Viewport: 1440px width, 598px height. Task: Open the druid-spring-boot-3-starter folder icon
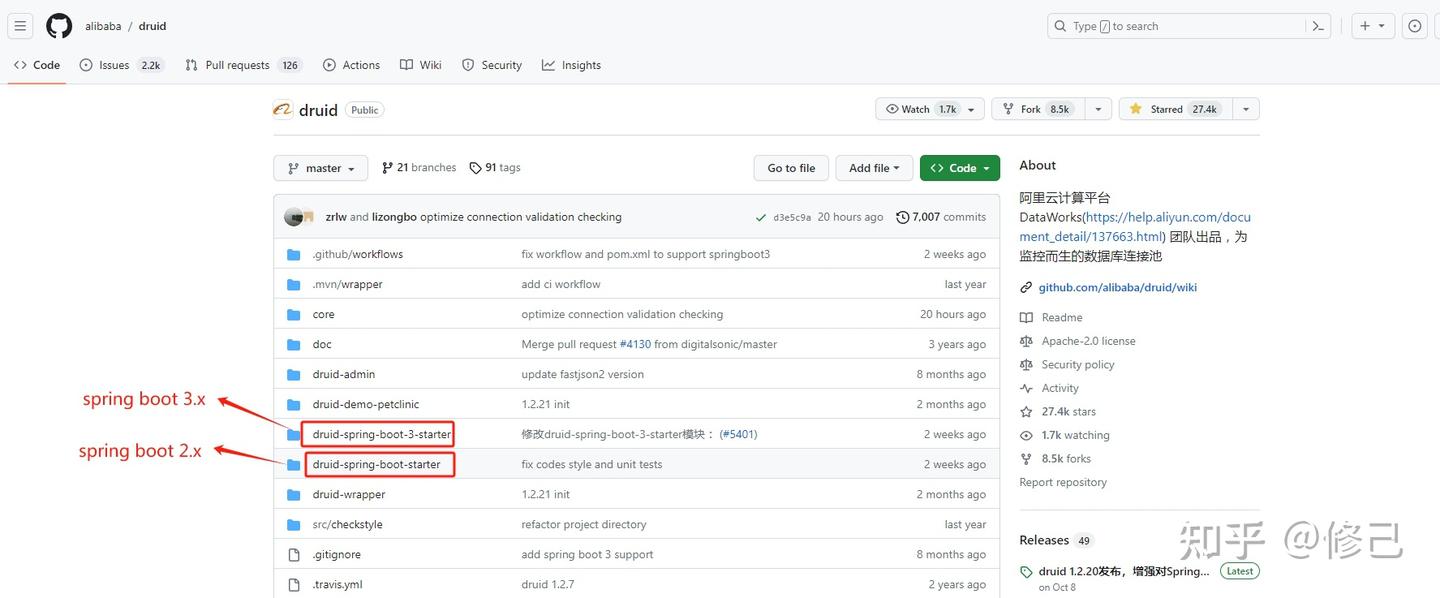(x=294, y=434)
